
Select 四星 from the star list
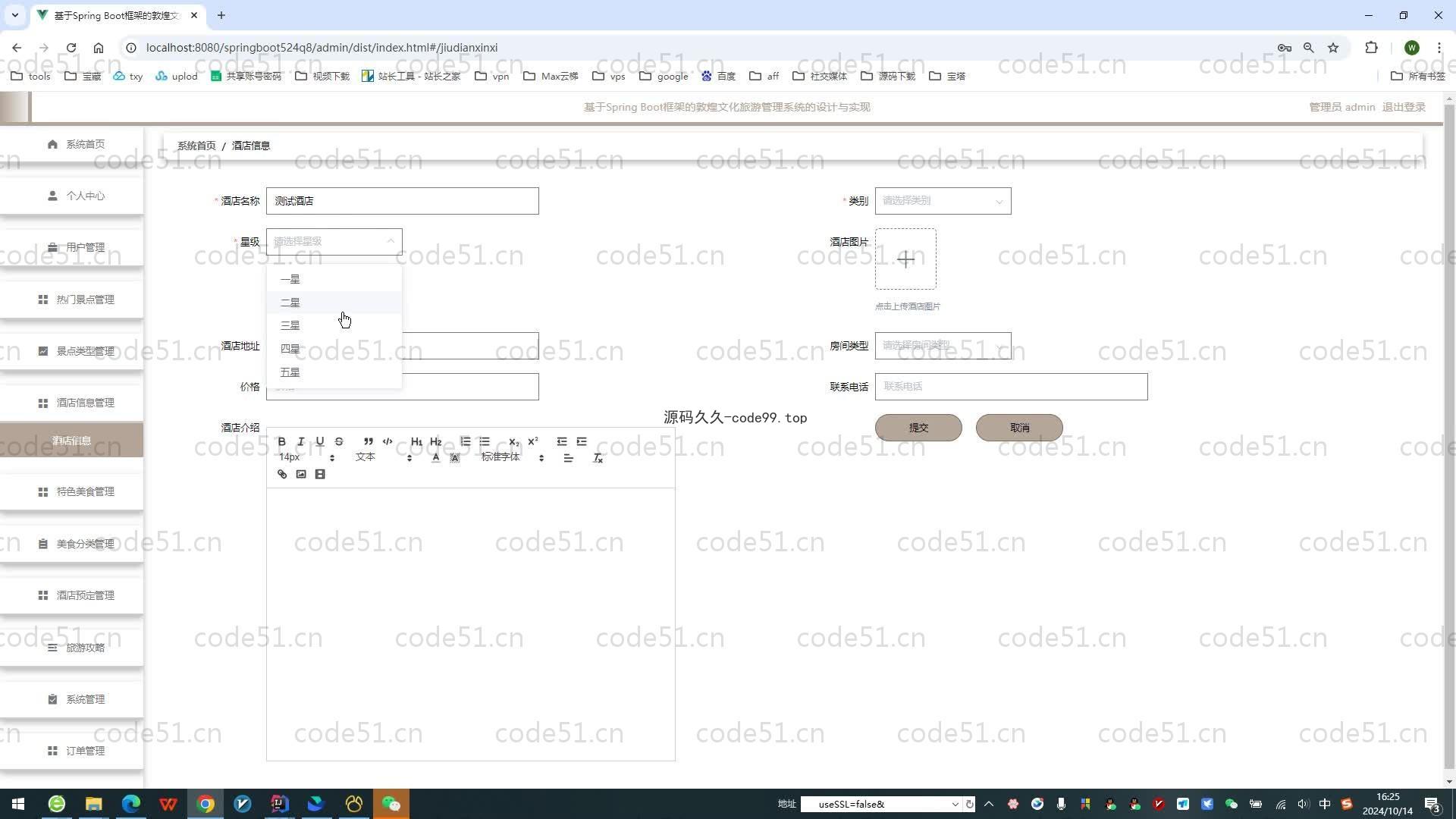334,349
